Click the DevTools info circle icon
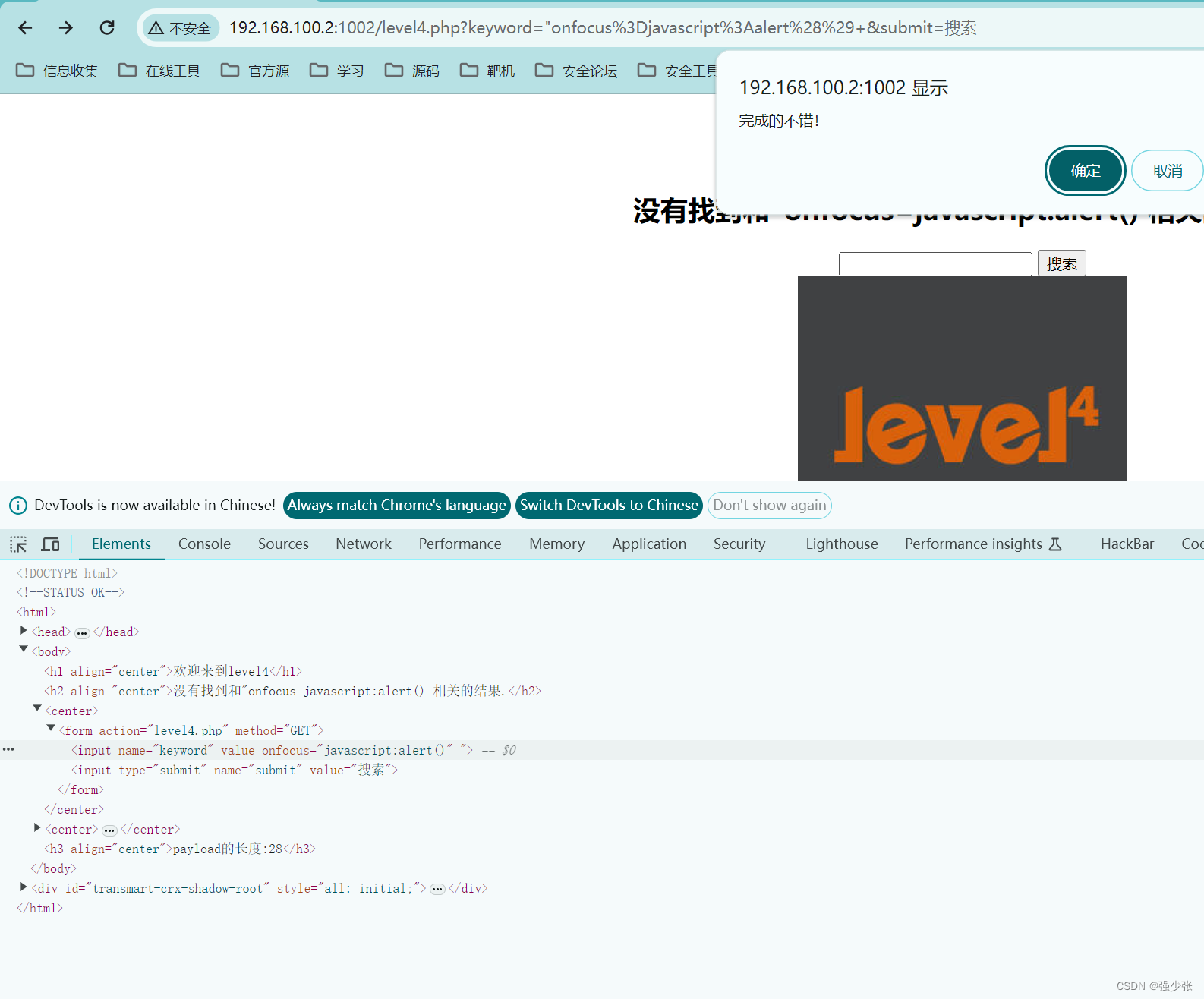The width and height of the screenshot is (1204, 999). [18, 506]
